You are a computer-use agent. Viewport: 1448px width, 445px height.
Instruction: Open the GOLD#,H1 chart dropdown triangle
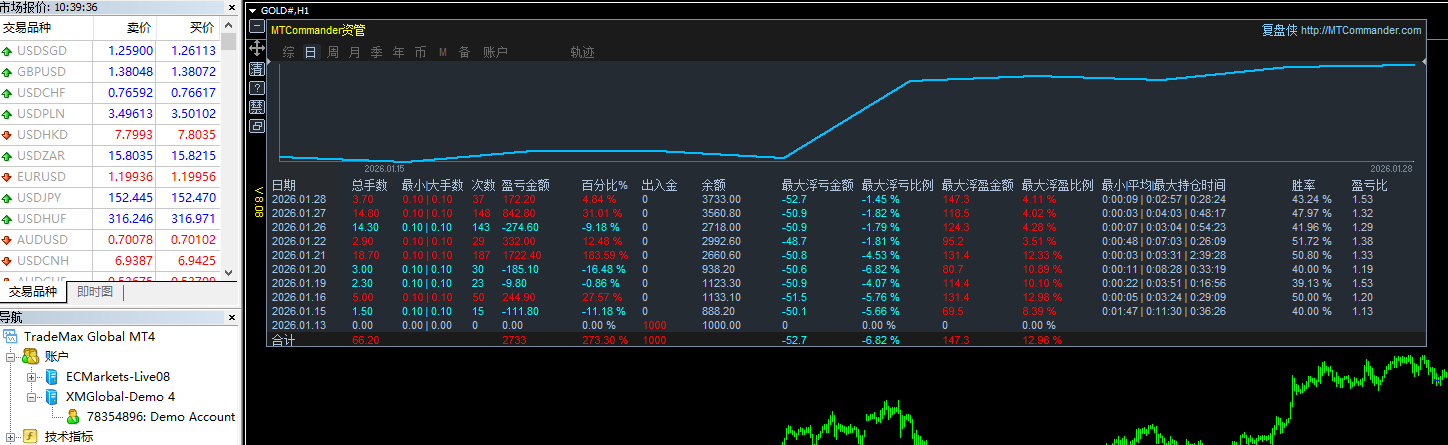pyautogui.click(x=253, y=10)
